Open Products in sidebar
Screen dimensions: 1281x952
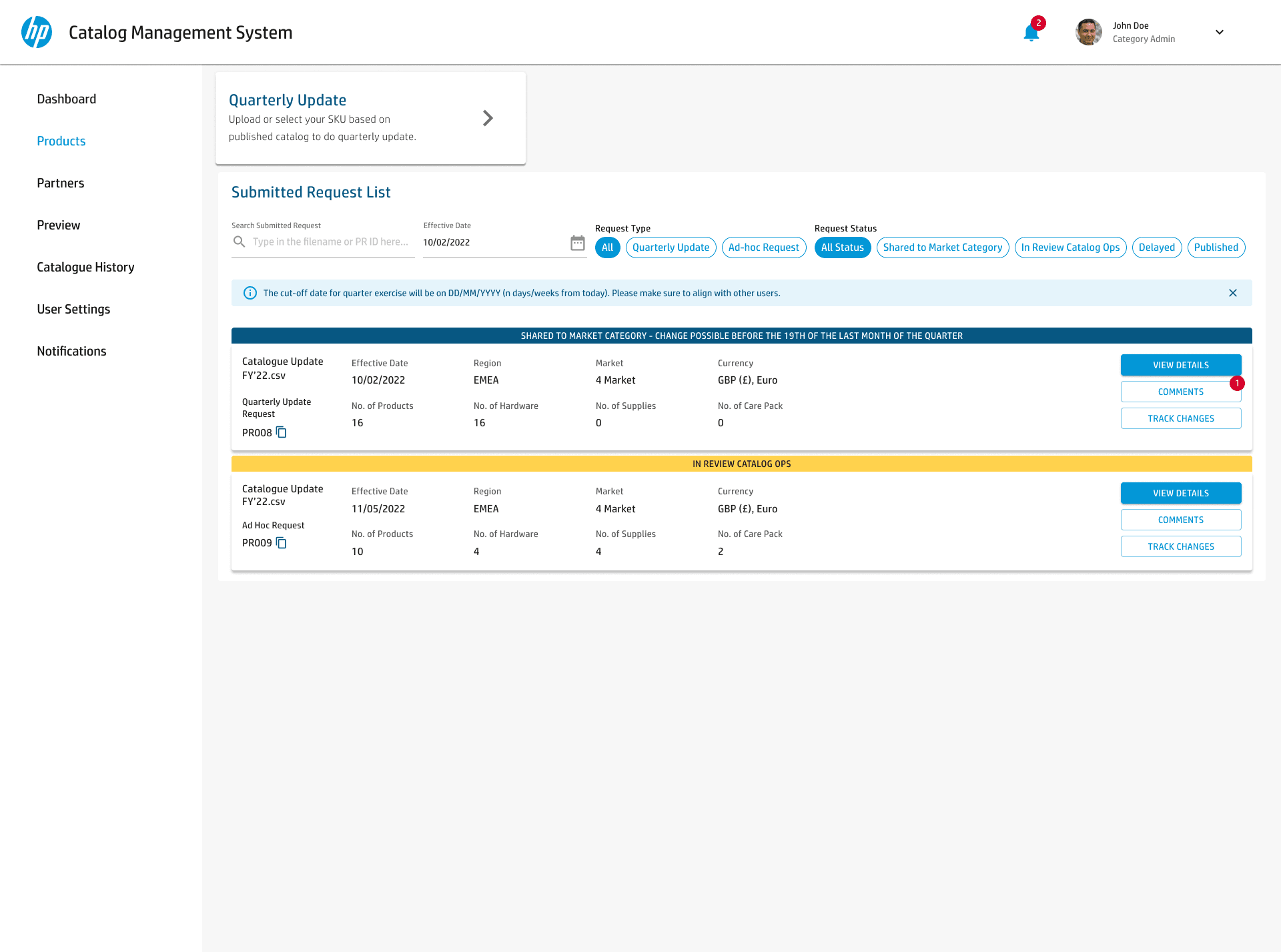(61, 141)
